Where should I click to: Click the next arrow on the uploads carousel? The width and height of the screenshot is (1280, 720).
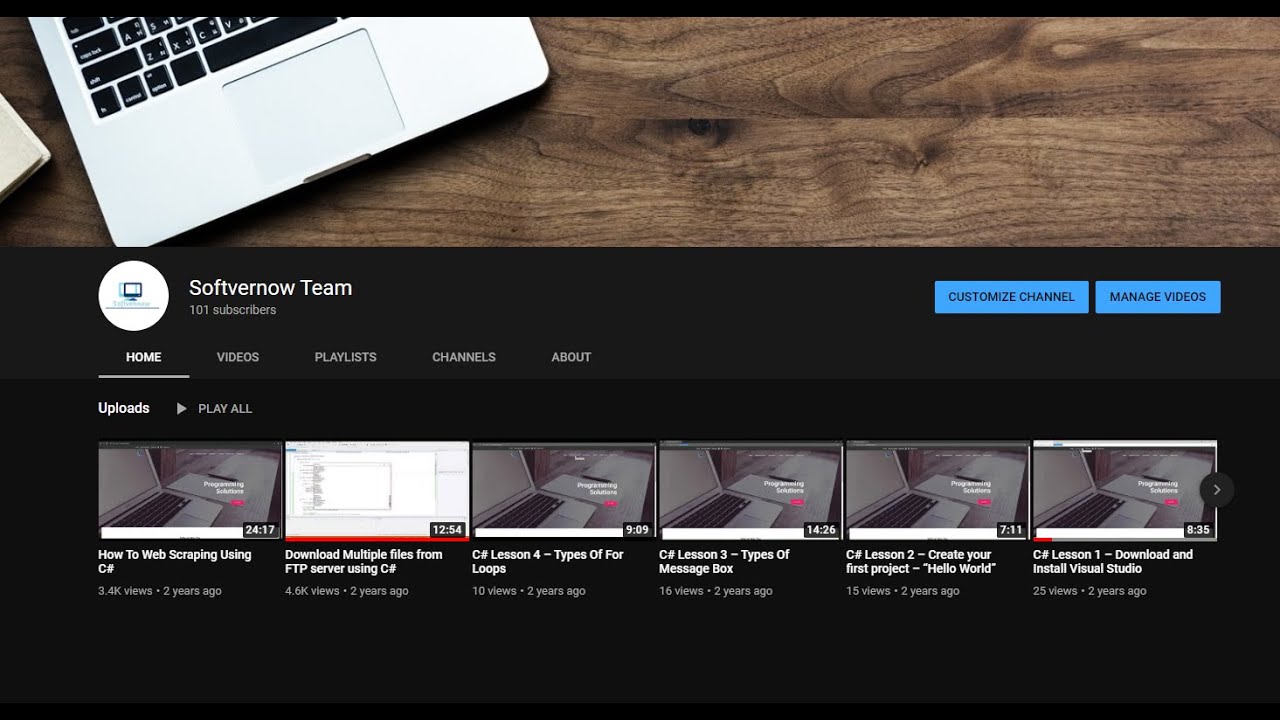(1217, 490)
